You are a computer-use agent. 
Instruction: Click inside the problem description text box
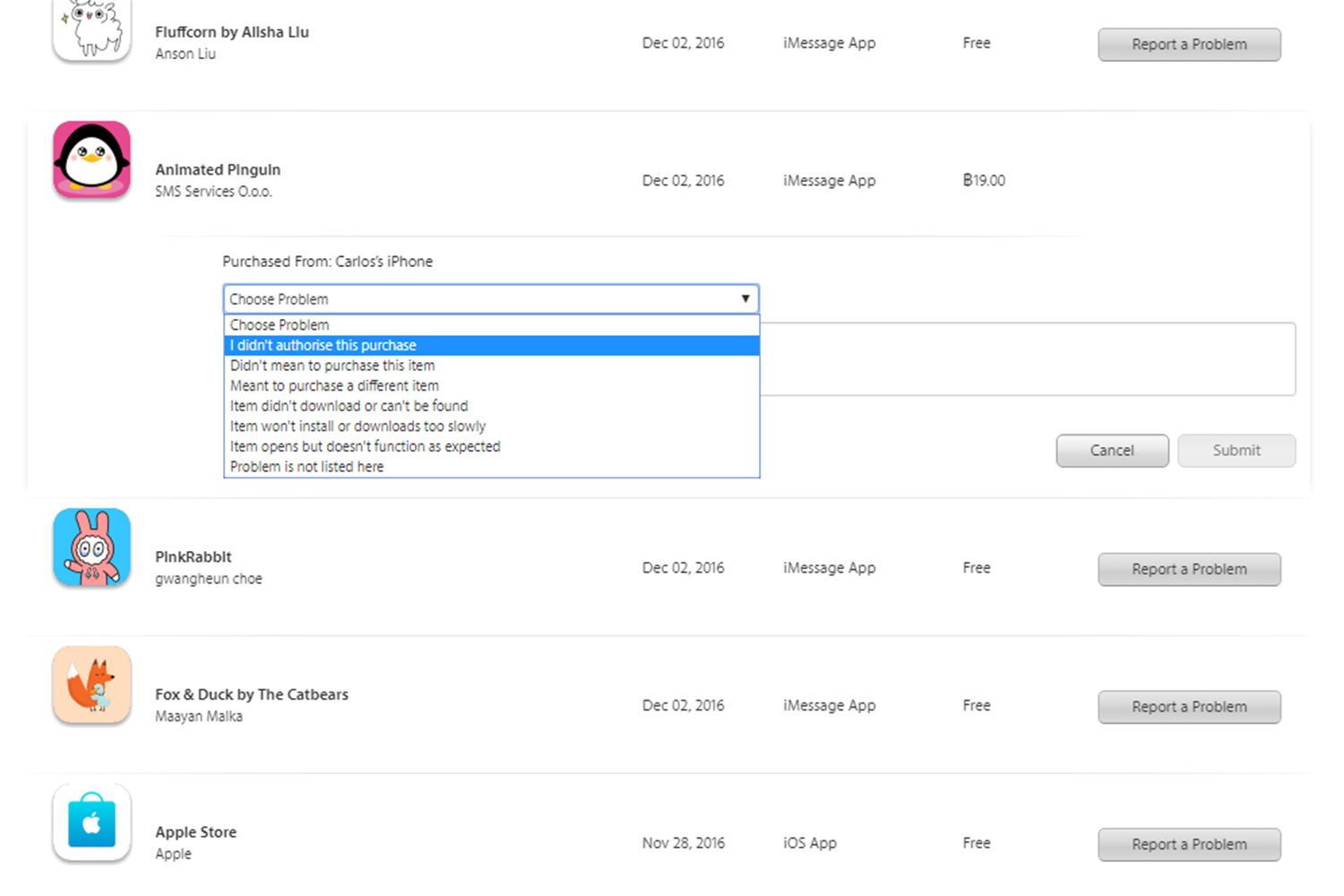coord(1027,359)
